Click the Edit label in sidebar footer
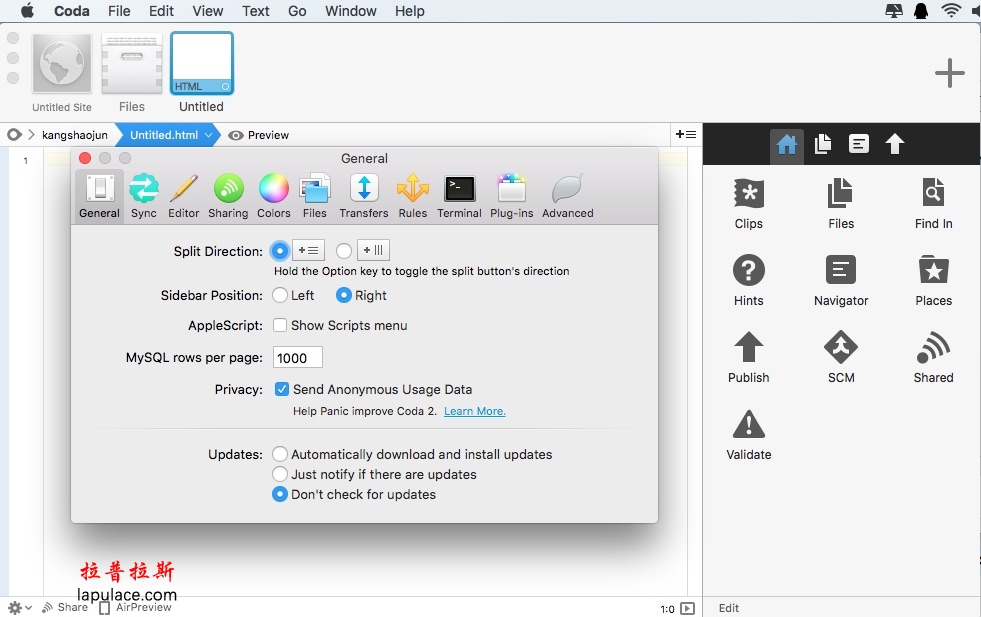The image size is (981, 617). (x=728, y=608)
